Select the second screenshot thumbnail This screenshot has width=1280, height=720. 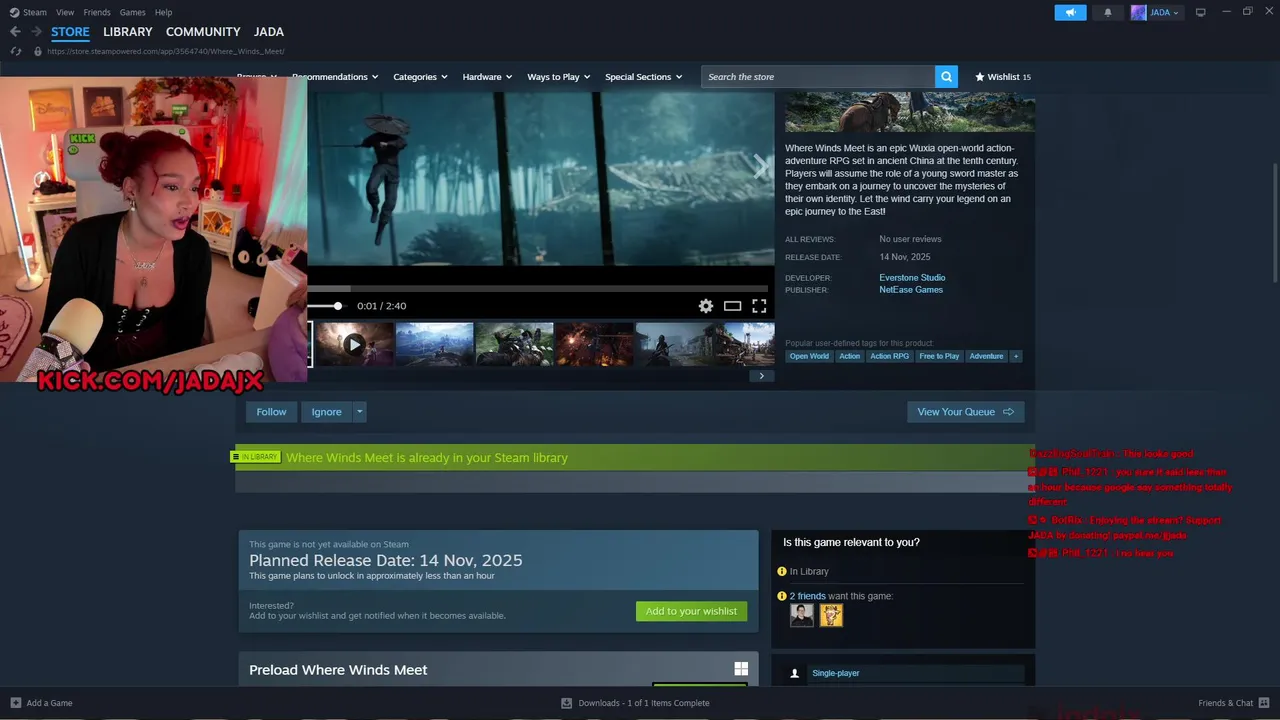pos(434,344)
